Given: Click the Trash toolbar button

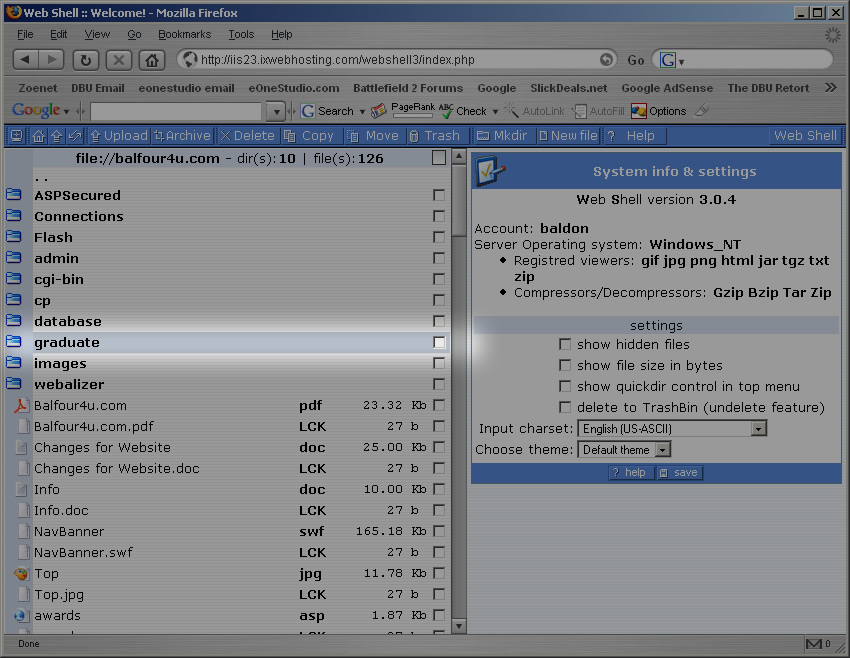Looking at the screenshot, I should coord(434,136).
